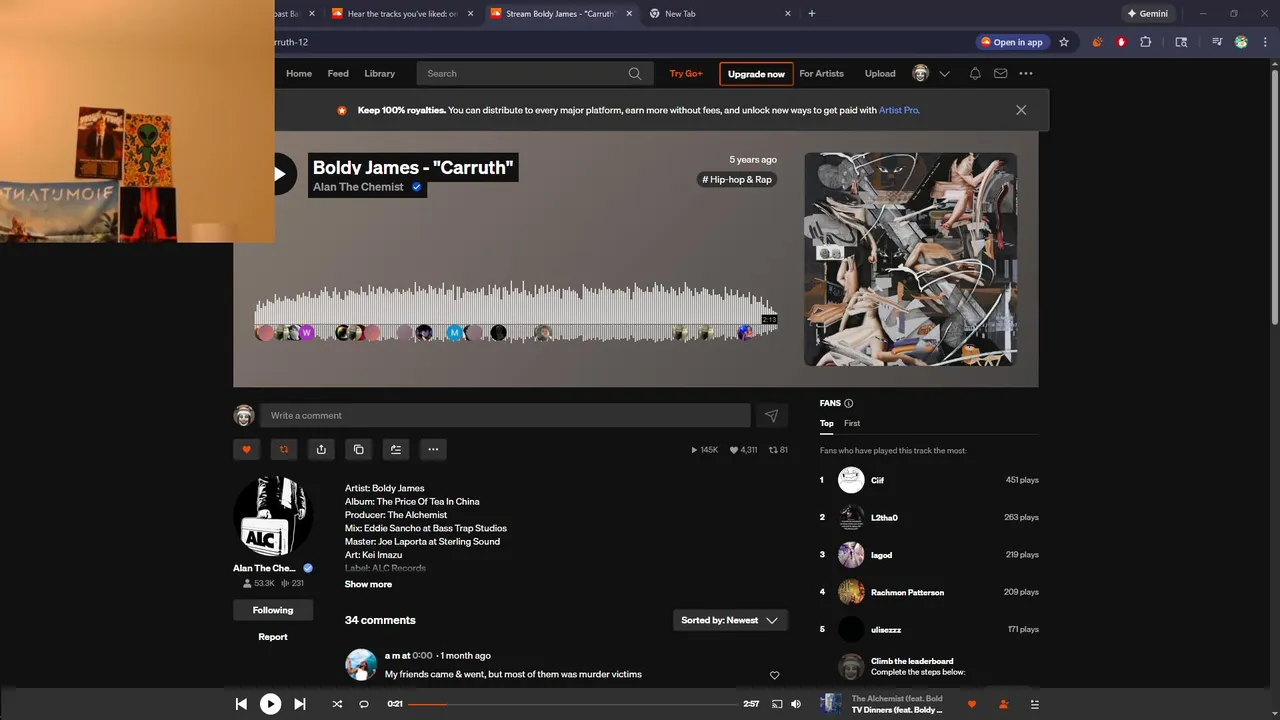
Task: Click the Hip-hop & Rap genre tag
Action: click(x=737, y=179)
